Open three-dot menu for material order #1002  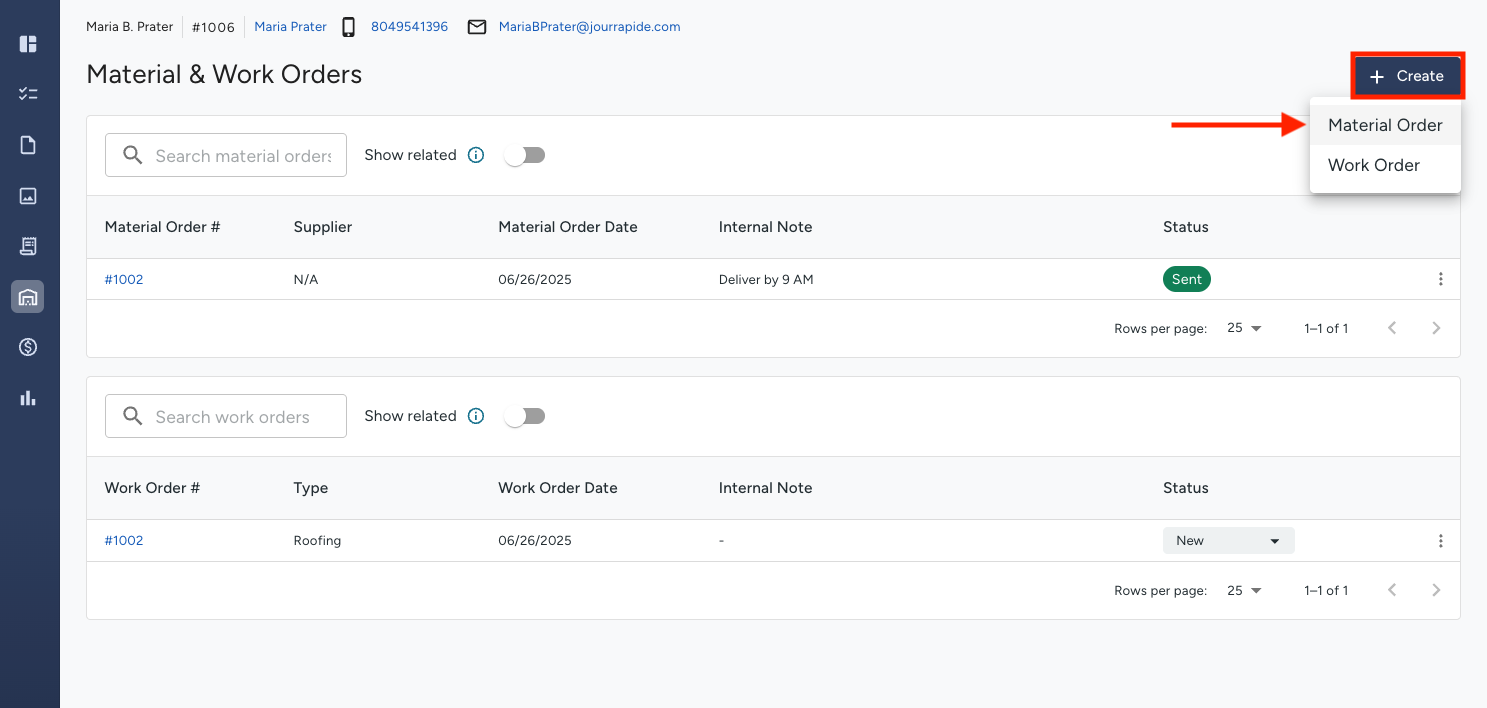1440,279
